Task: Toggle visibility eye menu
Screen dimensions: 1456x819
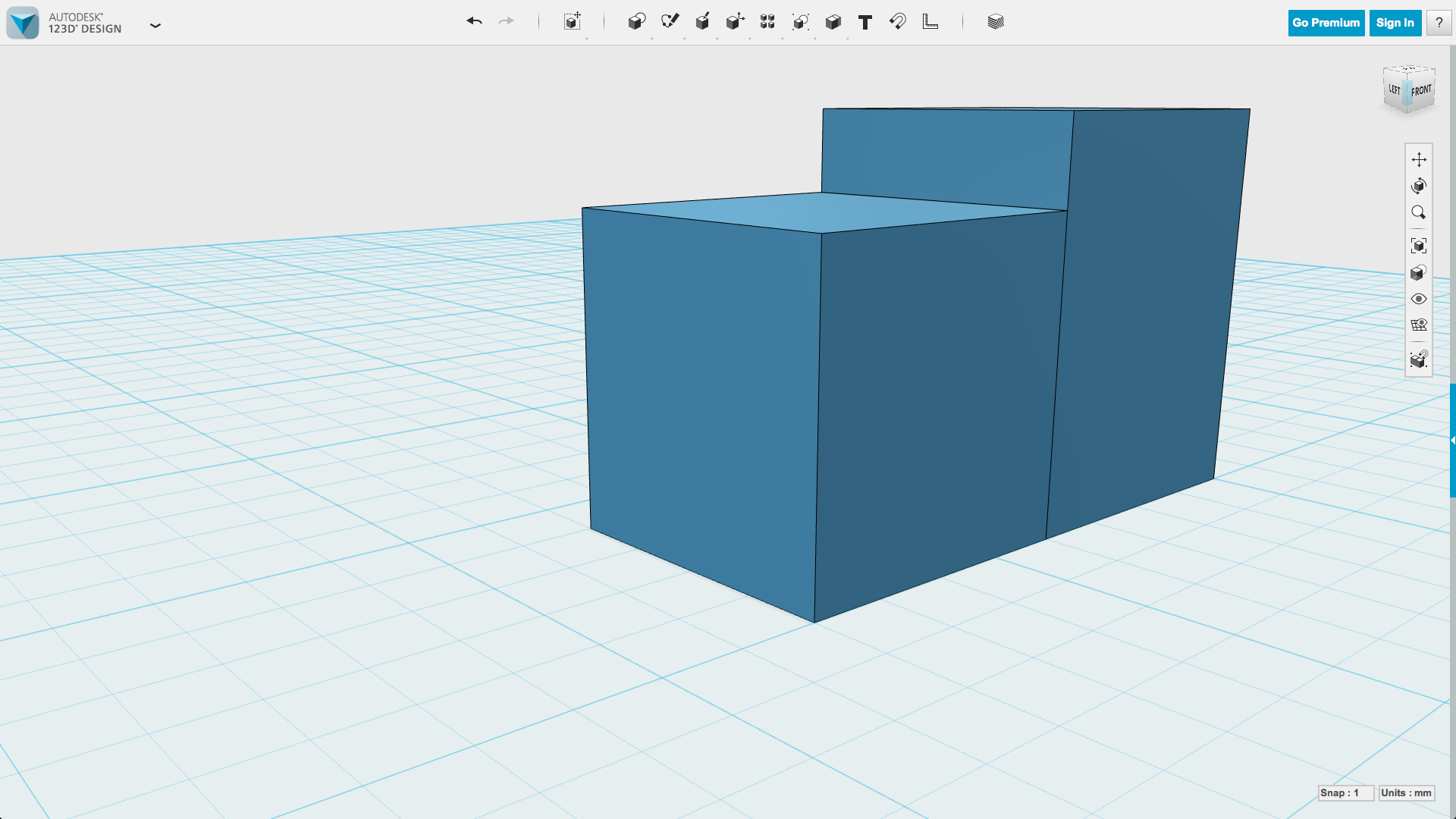Action: pyautogui.click(x=1419, y=299)
